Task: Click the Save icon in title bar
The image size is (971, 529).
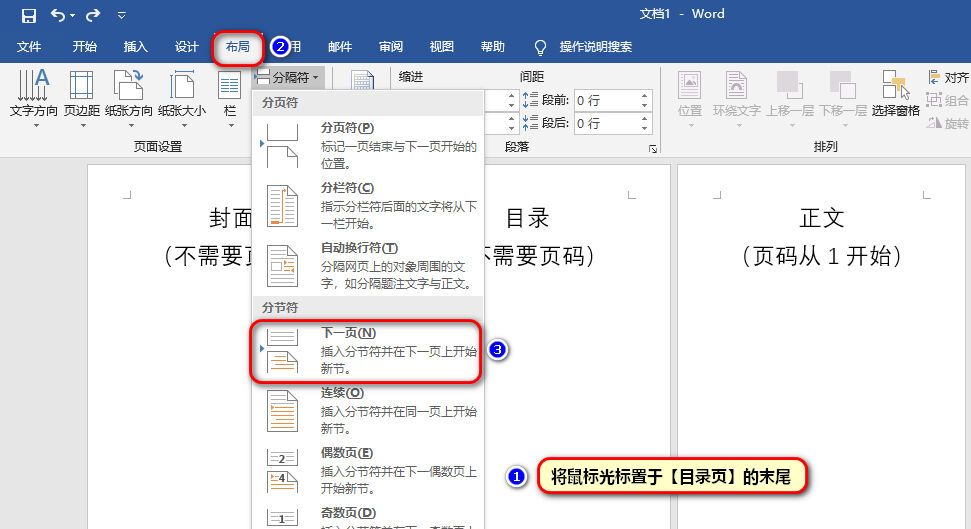Action: point(29,15)
